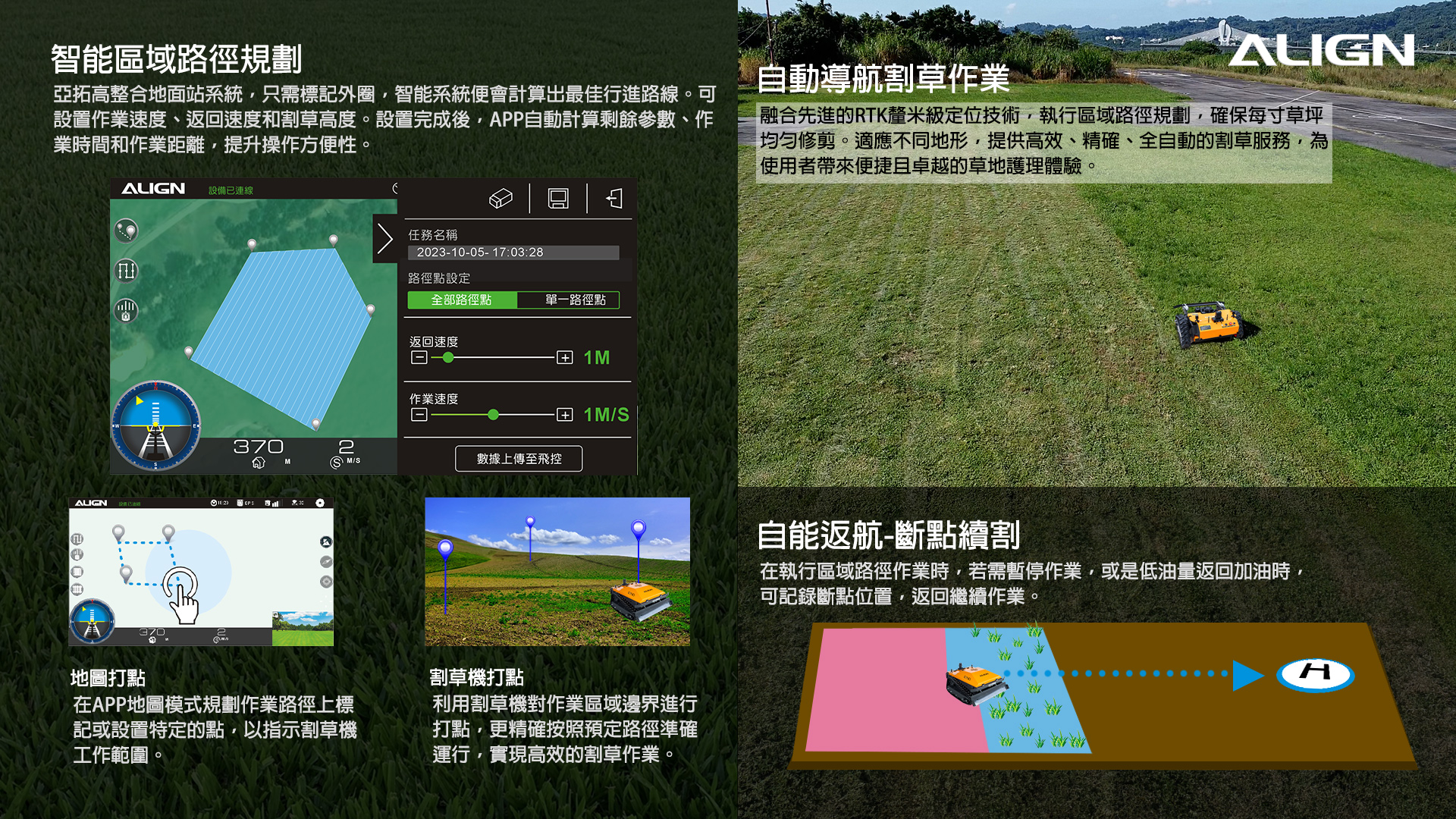Image resolution: width=1456 pixels, height=819 pixels.
Task: Click the floppy disk save icon
Action: click(x=558, y=199)
